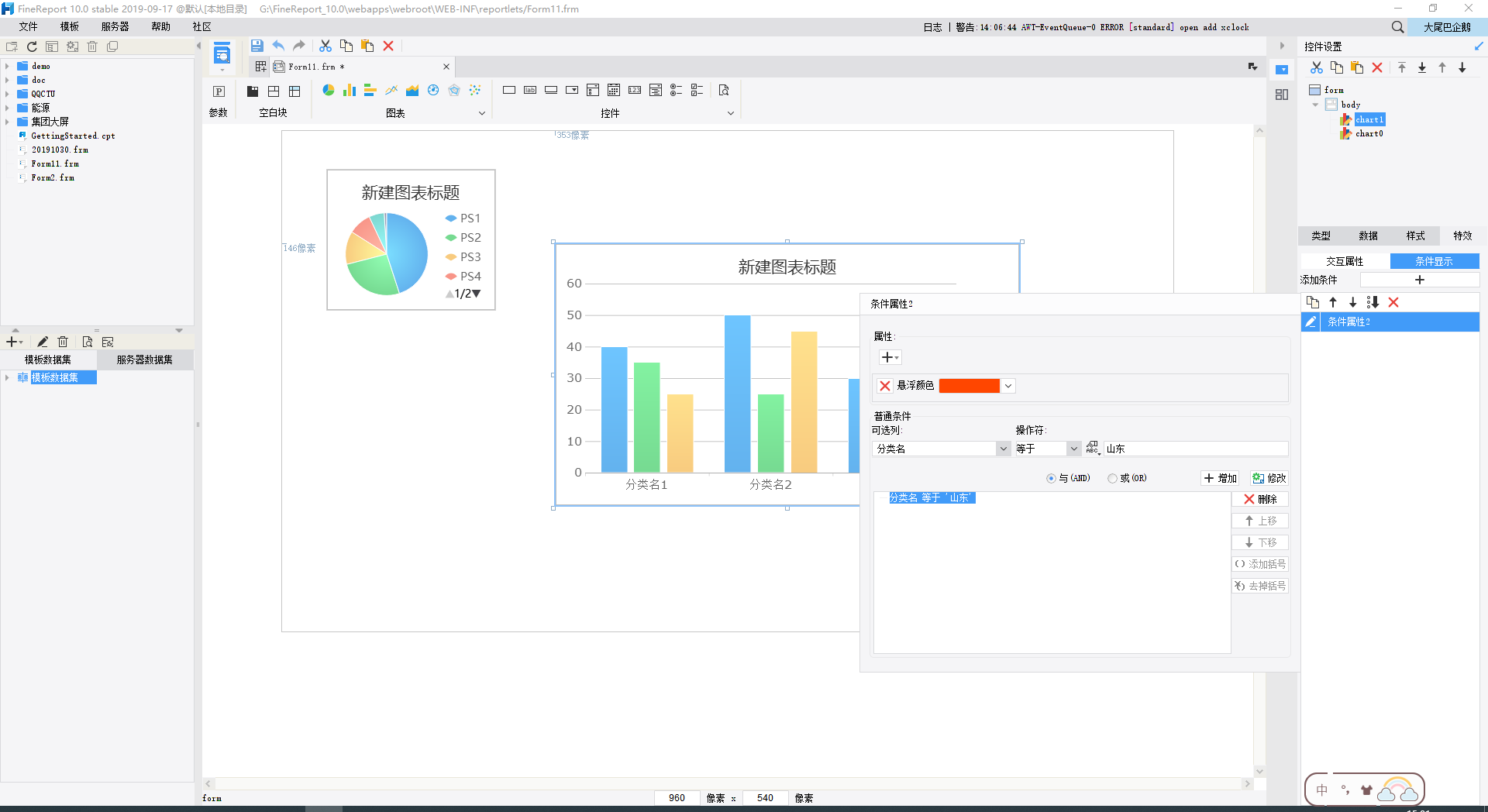Click the 删除 button
Viewport: 1488px width, 812px height.
[x=1260, y=499]
